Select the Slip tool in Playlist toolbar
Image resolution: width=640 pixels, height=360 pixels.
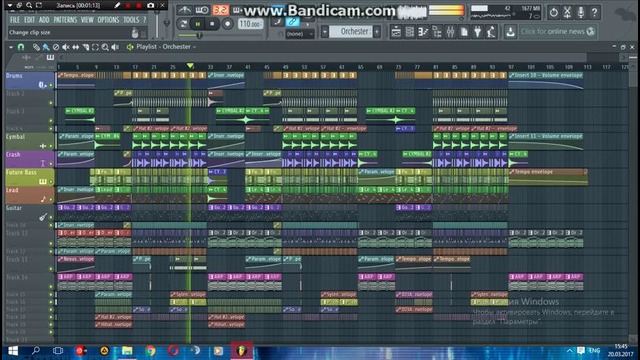(x=76, y=47)
